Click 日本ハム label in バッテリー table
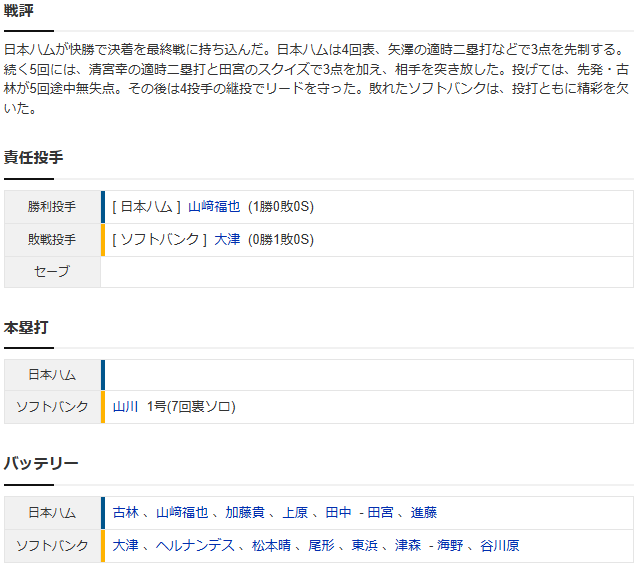The width and height of the screenshot is (636, 566). point(52,512)
